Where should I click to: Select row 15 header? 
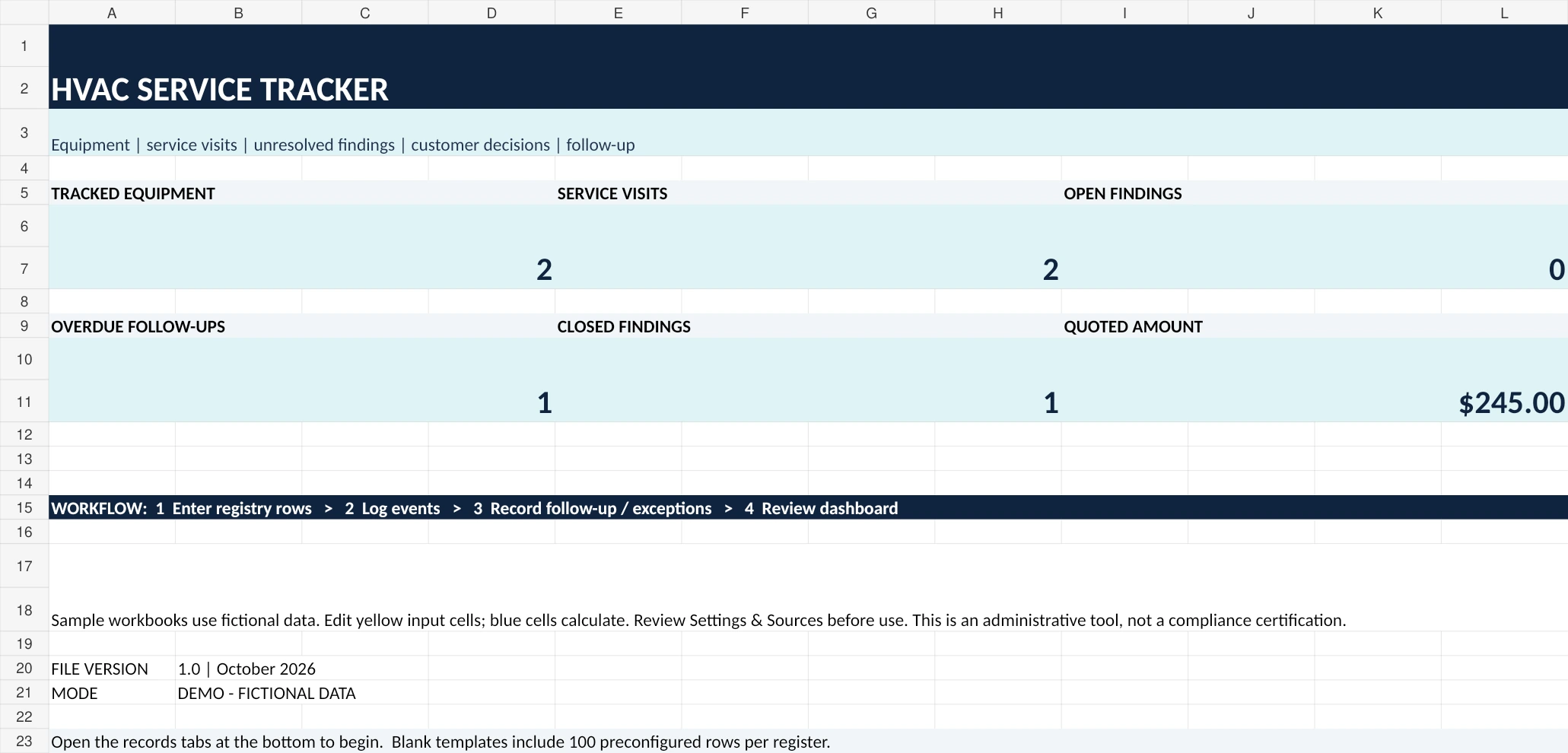click(x=24, y=508)
